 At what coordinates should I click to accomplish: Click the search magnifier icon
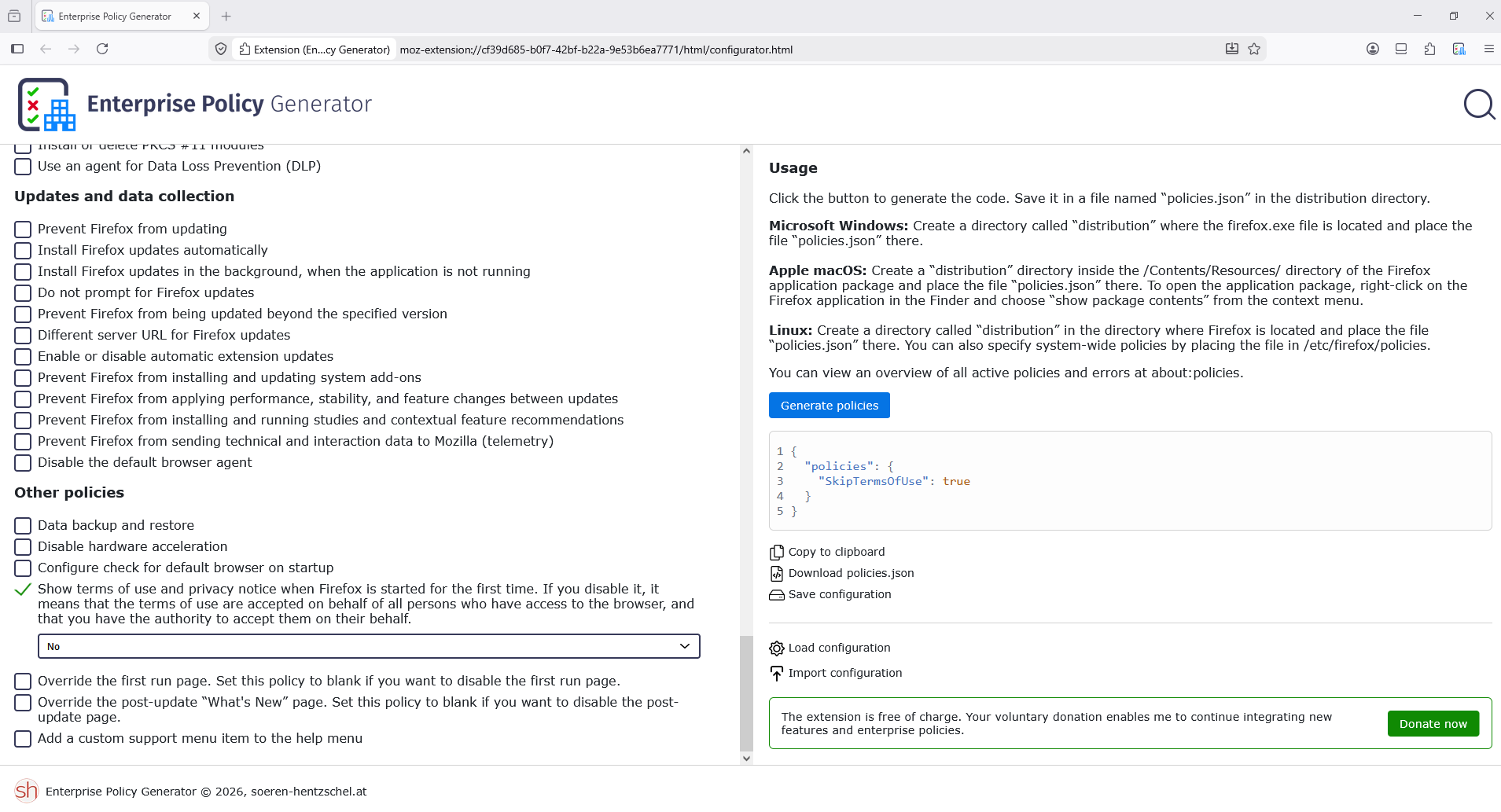1479,105
